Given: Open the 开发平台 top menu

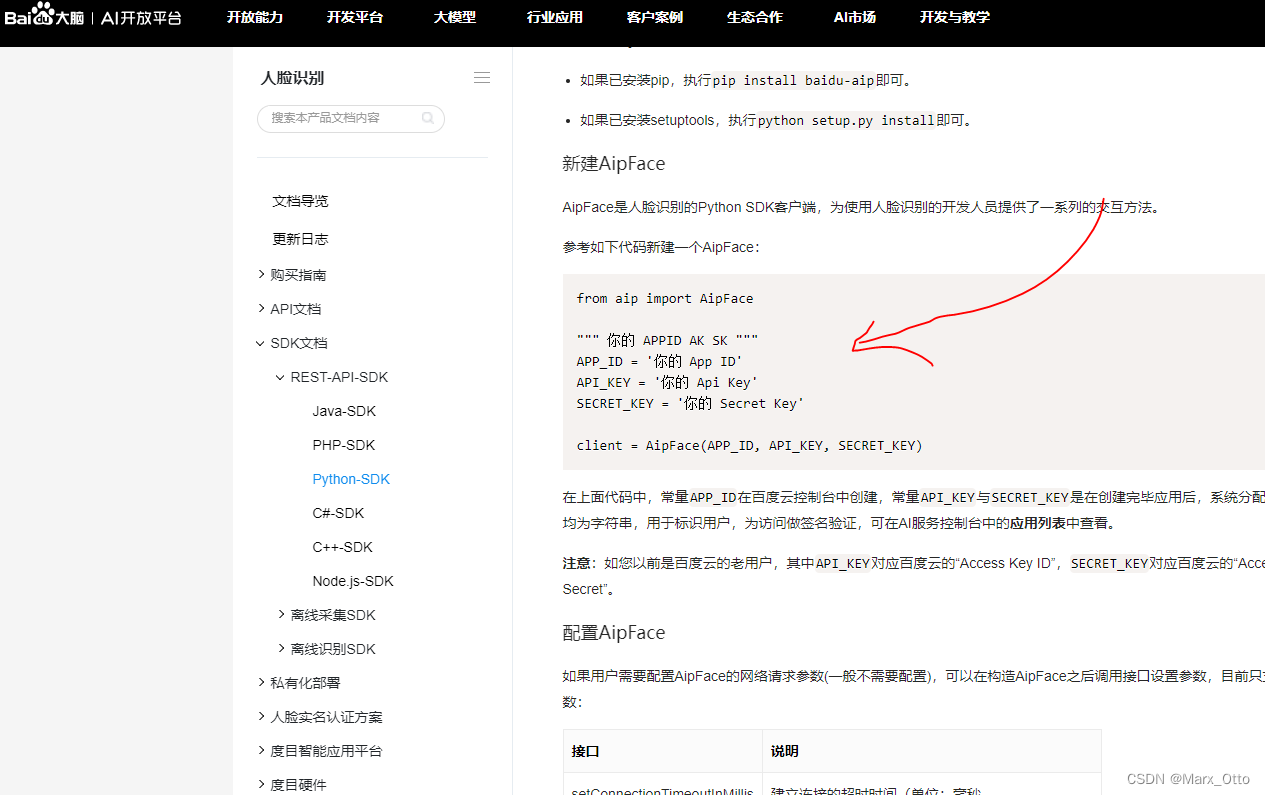Looking at the screenshot, I should tap(355, 17).
